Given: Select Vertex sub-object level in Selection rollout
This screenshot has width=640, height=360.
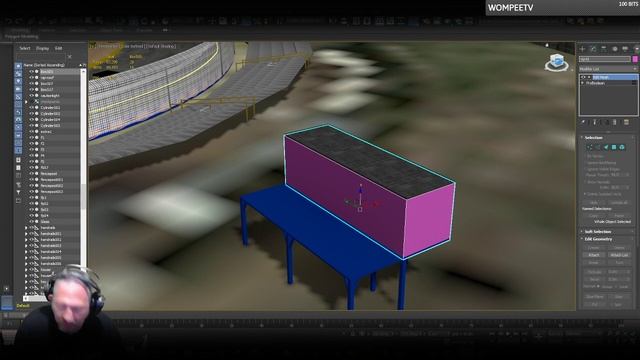Looking at the screenshot, I should pyautogui.click(x=589, y=147).
